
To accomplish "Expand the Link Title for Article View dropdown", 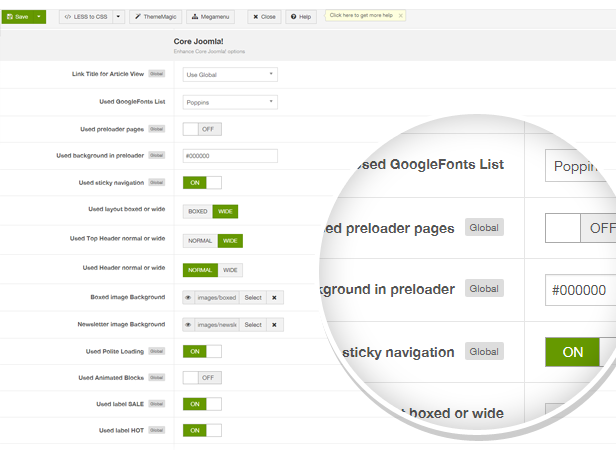I will (x=230, y=74).
